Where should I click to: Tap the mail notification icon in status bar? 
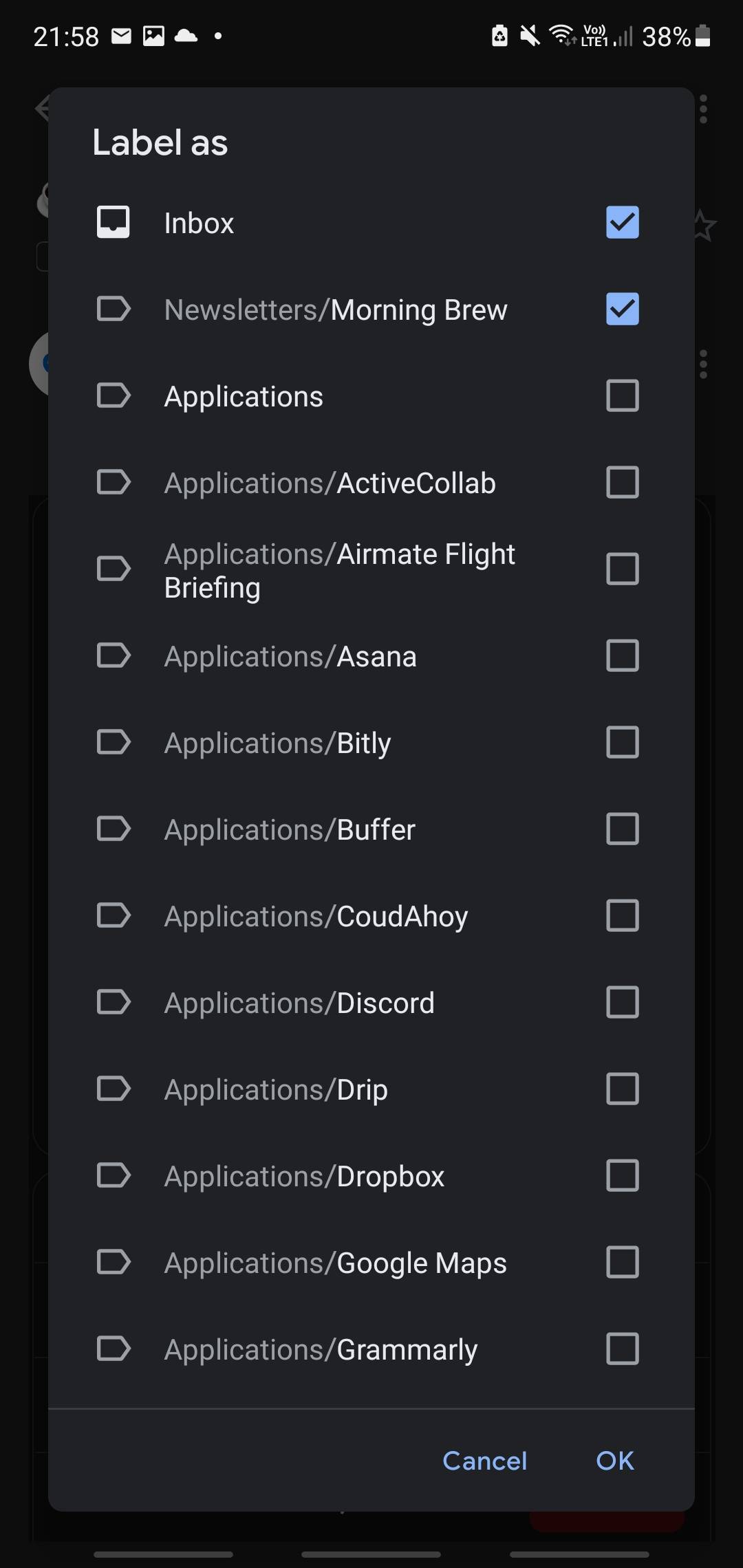click(x=121, y=36)
